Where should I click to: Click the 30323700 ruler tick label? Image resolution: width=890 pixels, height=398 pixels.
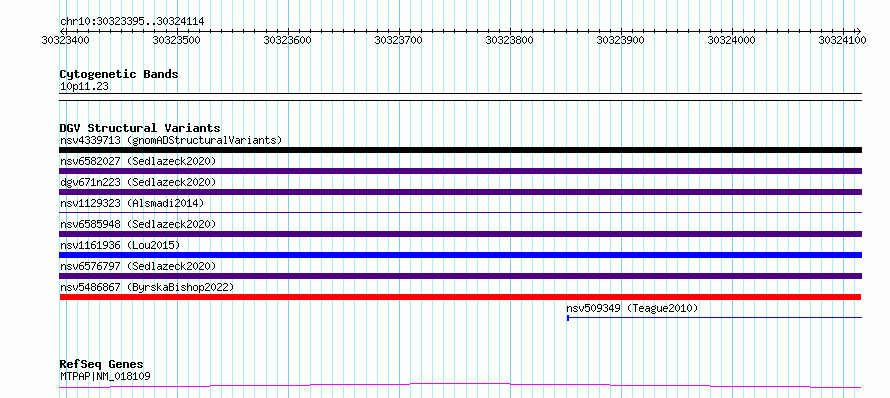pyautogui.click(x=399, y=40)
